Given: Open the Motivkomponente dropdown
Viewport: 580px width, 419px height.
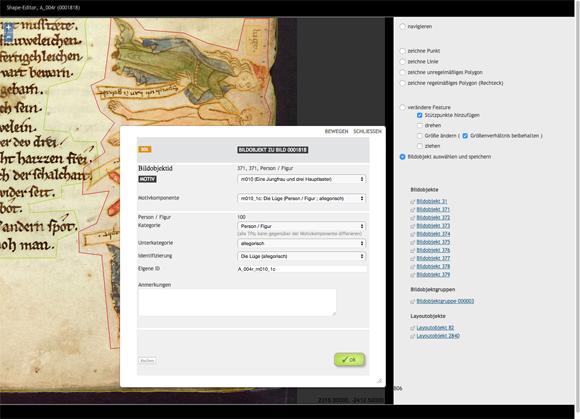Looking at the screenshot, I should coord(301,199).
